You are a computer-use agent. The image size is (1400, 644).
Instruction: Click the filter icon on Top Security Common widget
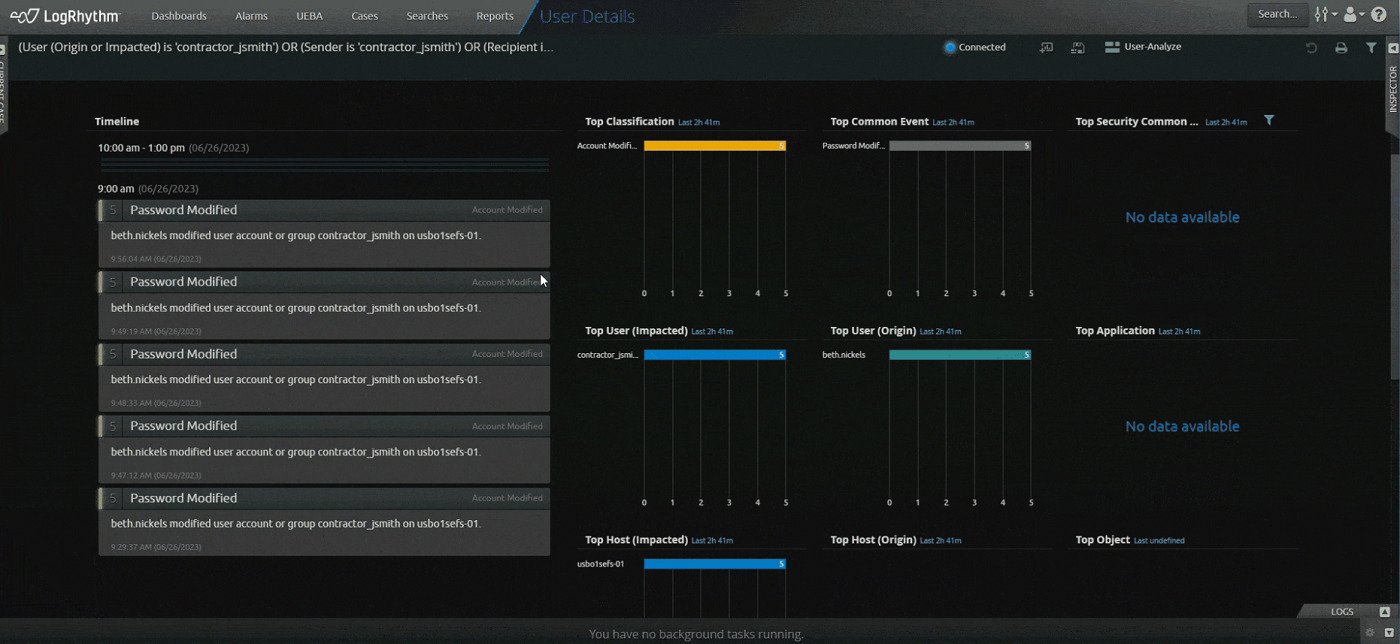tap(1269, 120)
